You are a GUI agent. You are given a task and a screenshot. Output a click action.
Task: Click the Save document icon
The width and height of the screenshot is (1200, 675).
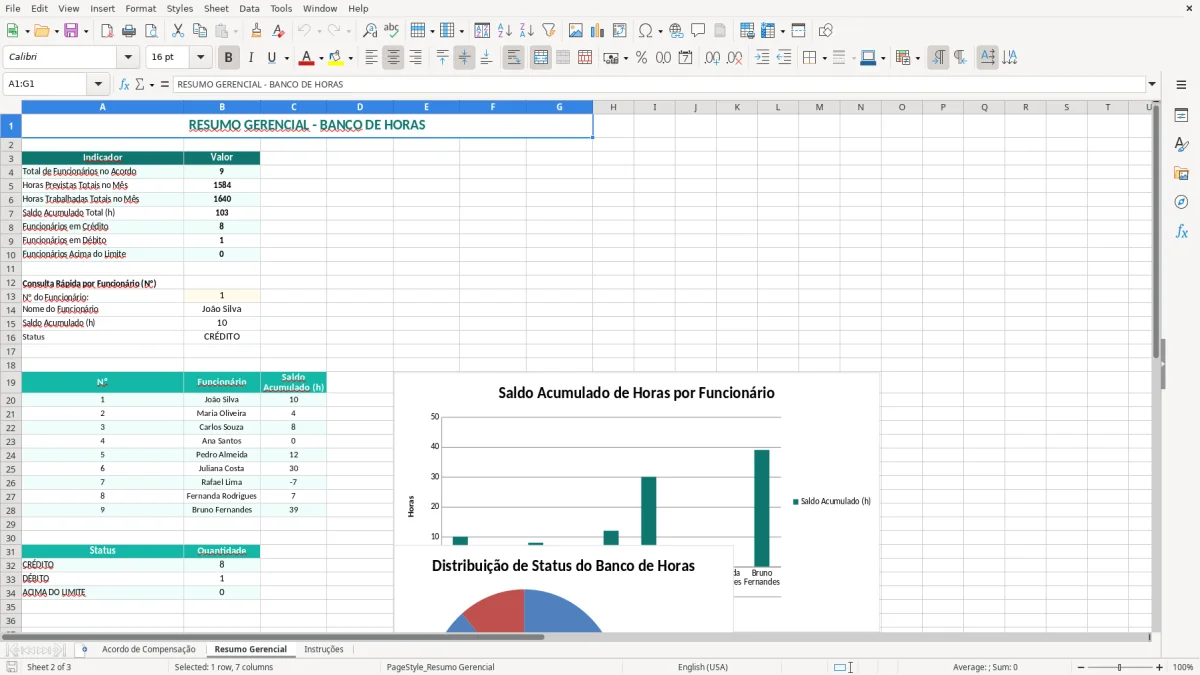click(71, 31)
